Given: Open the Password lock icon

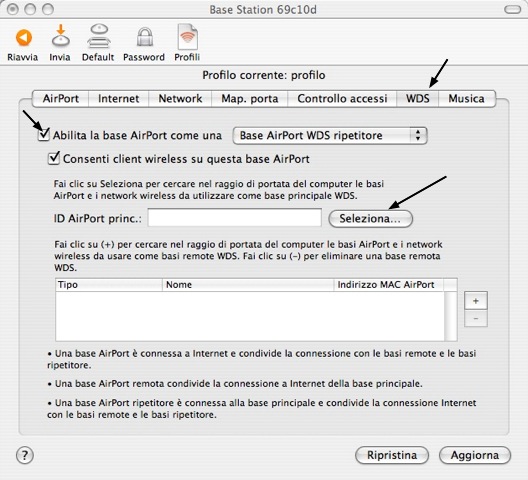Looking at the screenshot, I should click(145, 36).
